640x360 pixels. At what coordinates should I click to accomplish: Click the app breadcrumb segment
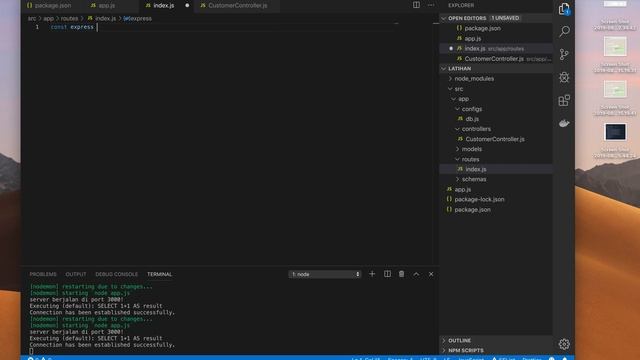click(49, 18)
